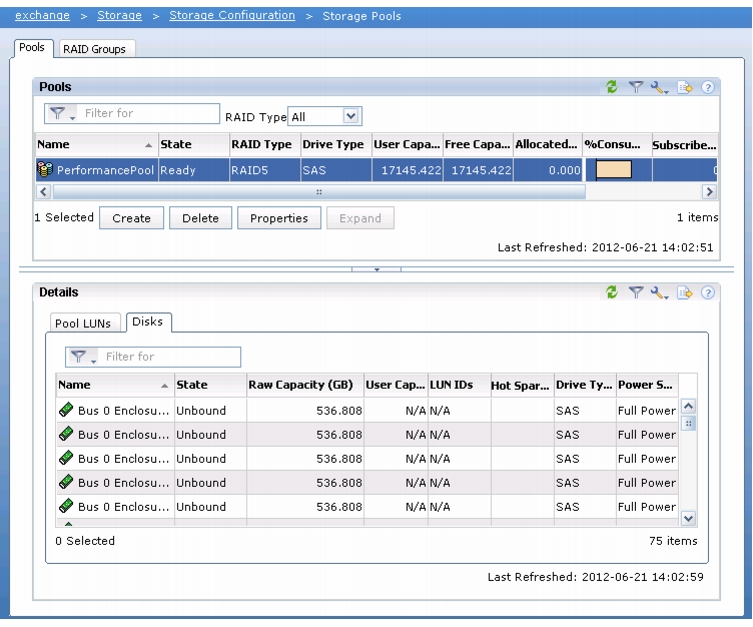Click RAID5 cell in PerformancePool row
Screen dimensions: 753x627
265,170
